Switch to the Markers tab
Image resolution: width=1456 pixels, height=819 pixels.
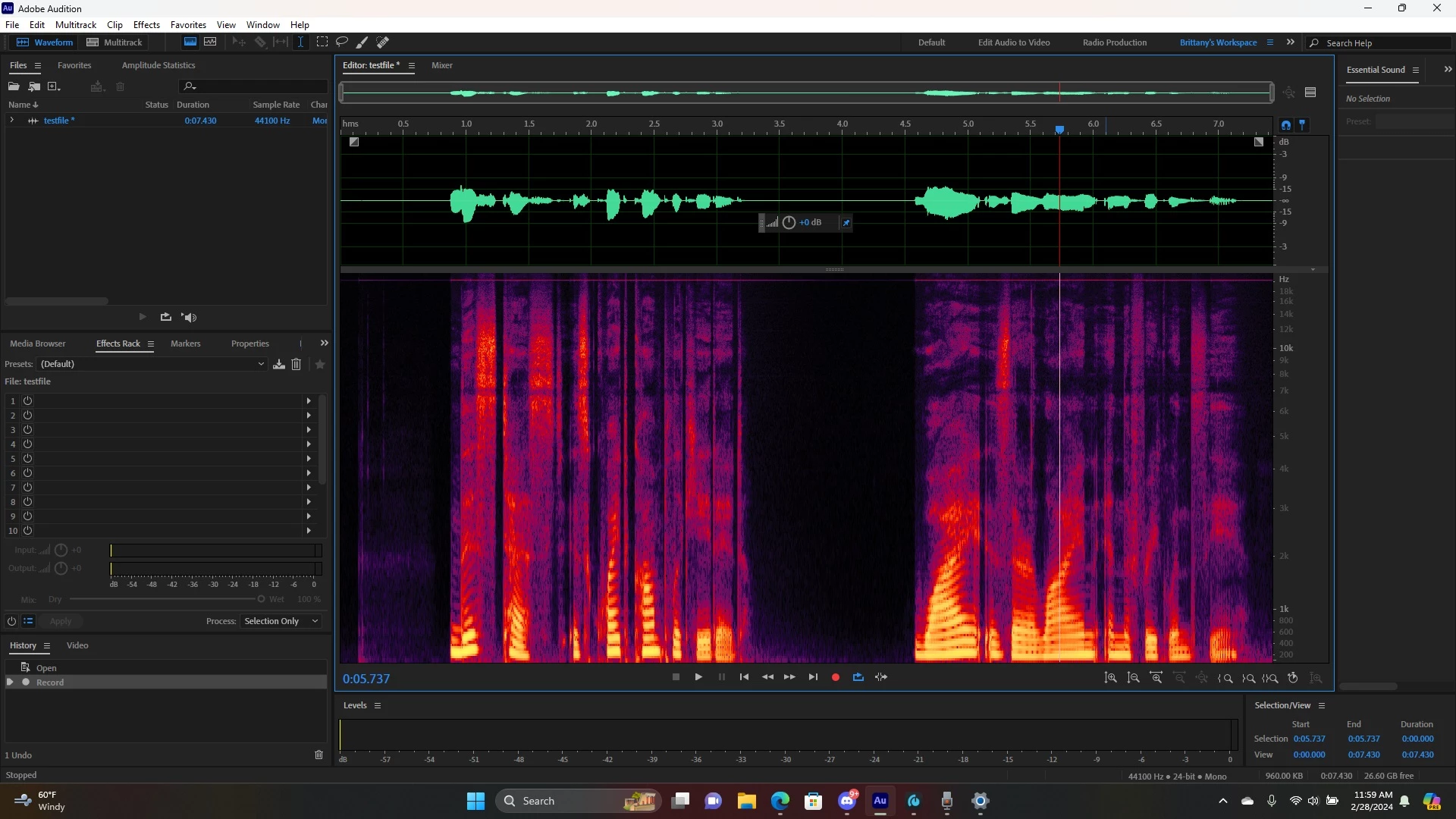click(x=185, y=344)
